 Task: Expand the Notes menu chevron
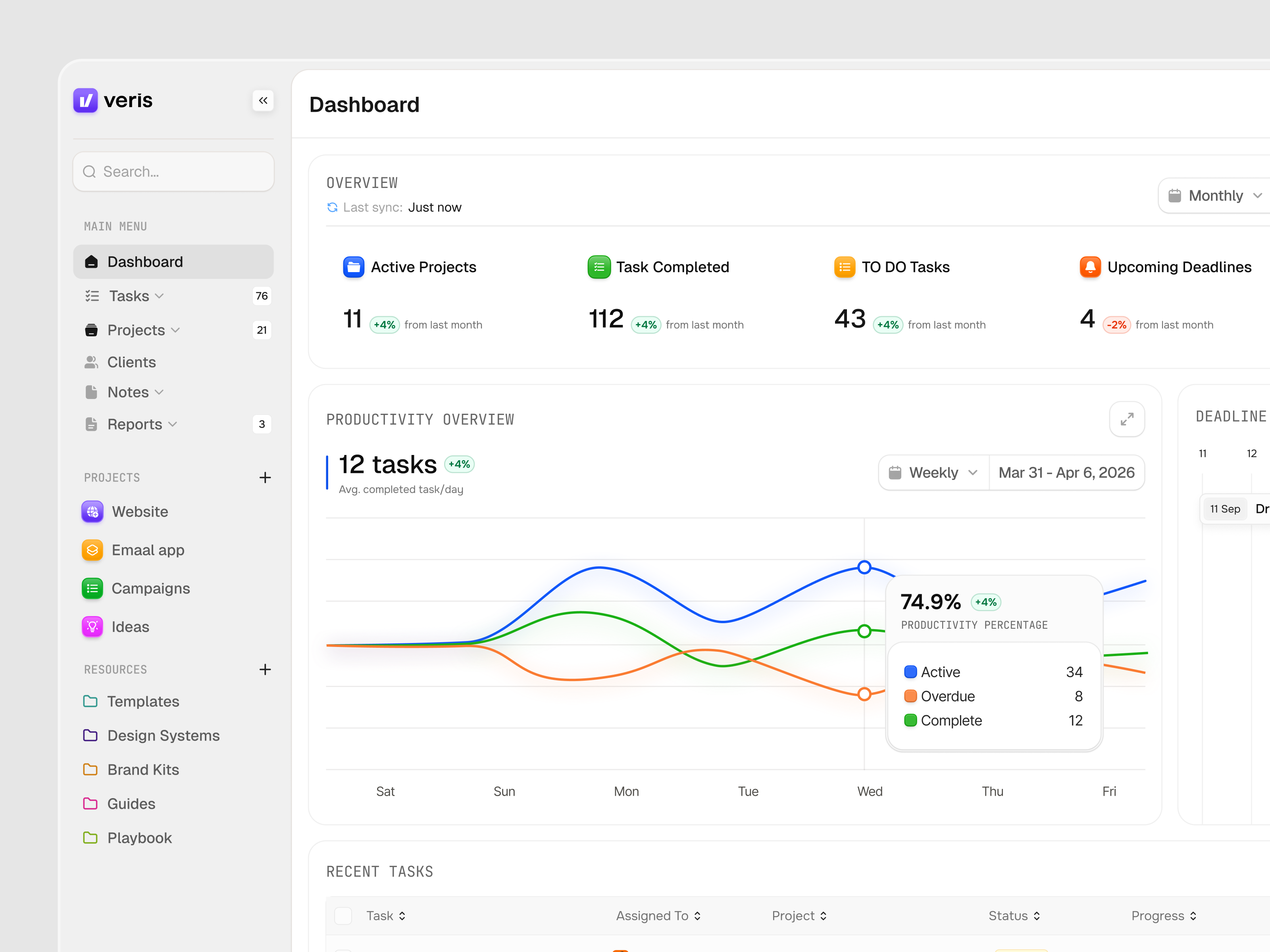(x=159, y=392)
